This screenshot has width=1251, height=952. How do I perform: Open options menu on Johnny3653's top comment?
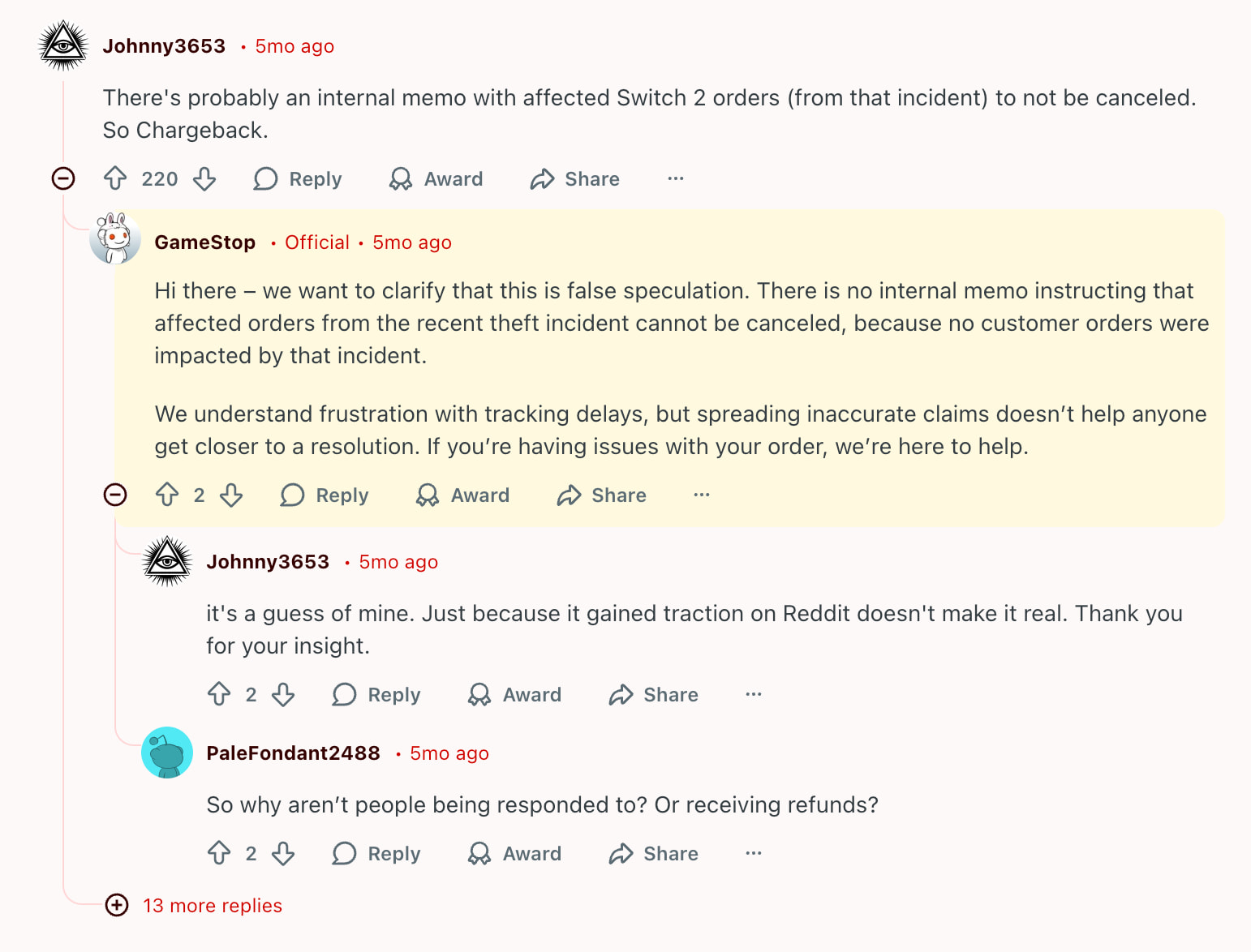pyautogui.click(x=676, y=178)
